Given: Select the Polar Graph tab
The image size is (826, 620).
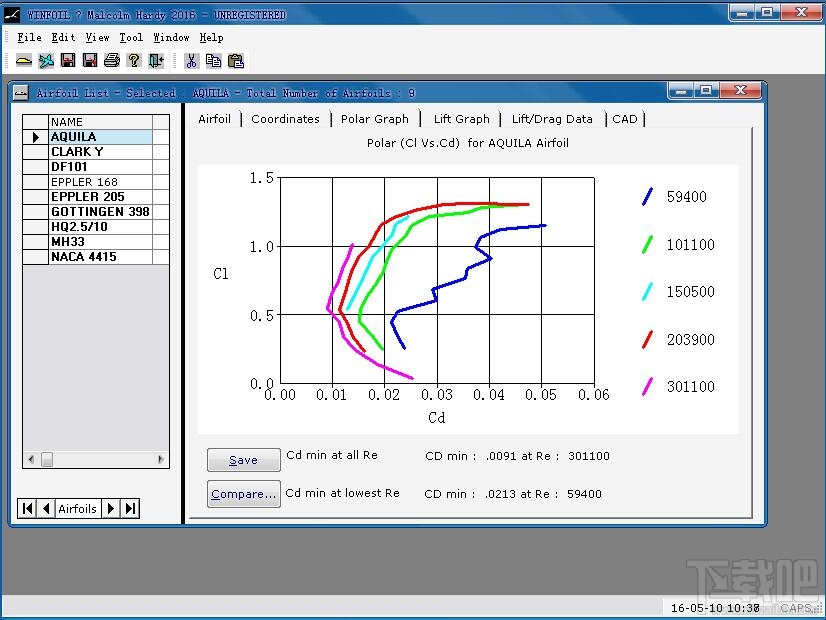Looking at the screenshot, I should [x=375, y=119].
